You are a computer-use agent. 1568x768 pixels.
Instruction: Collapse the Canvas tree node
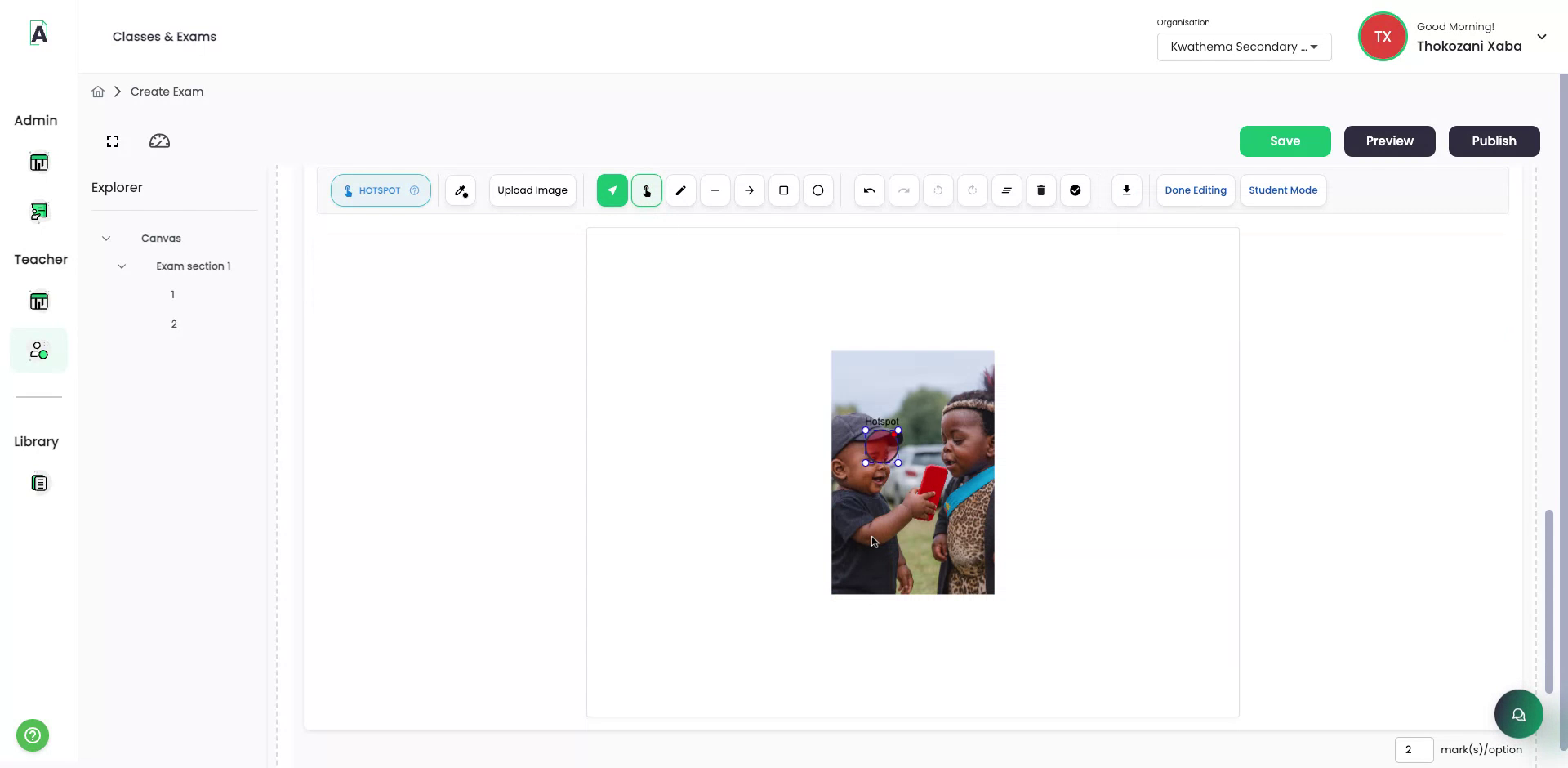(106, 238)
